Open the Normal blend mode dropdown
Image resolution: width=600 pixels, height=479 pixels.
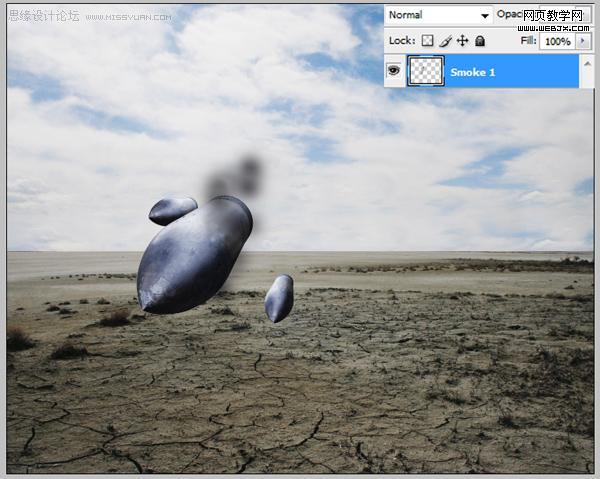point(439,15)
